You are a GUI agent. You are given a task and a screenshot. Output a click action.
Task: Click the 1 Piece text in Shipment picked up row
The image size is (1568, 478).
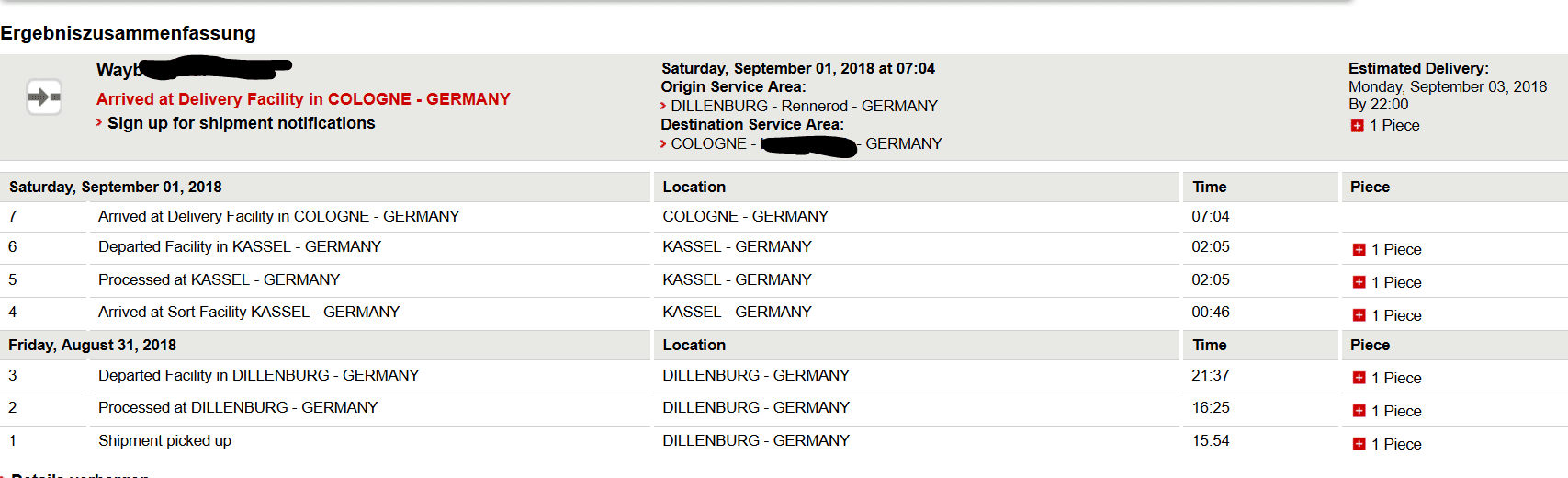click(1396, 445)
